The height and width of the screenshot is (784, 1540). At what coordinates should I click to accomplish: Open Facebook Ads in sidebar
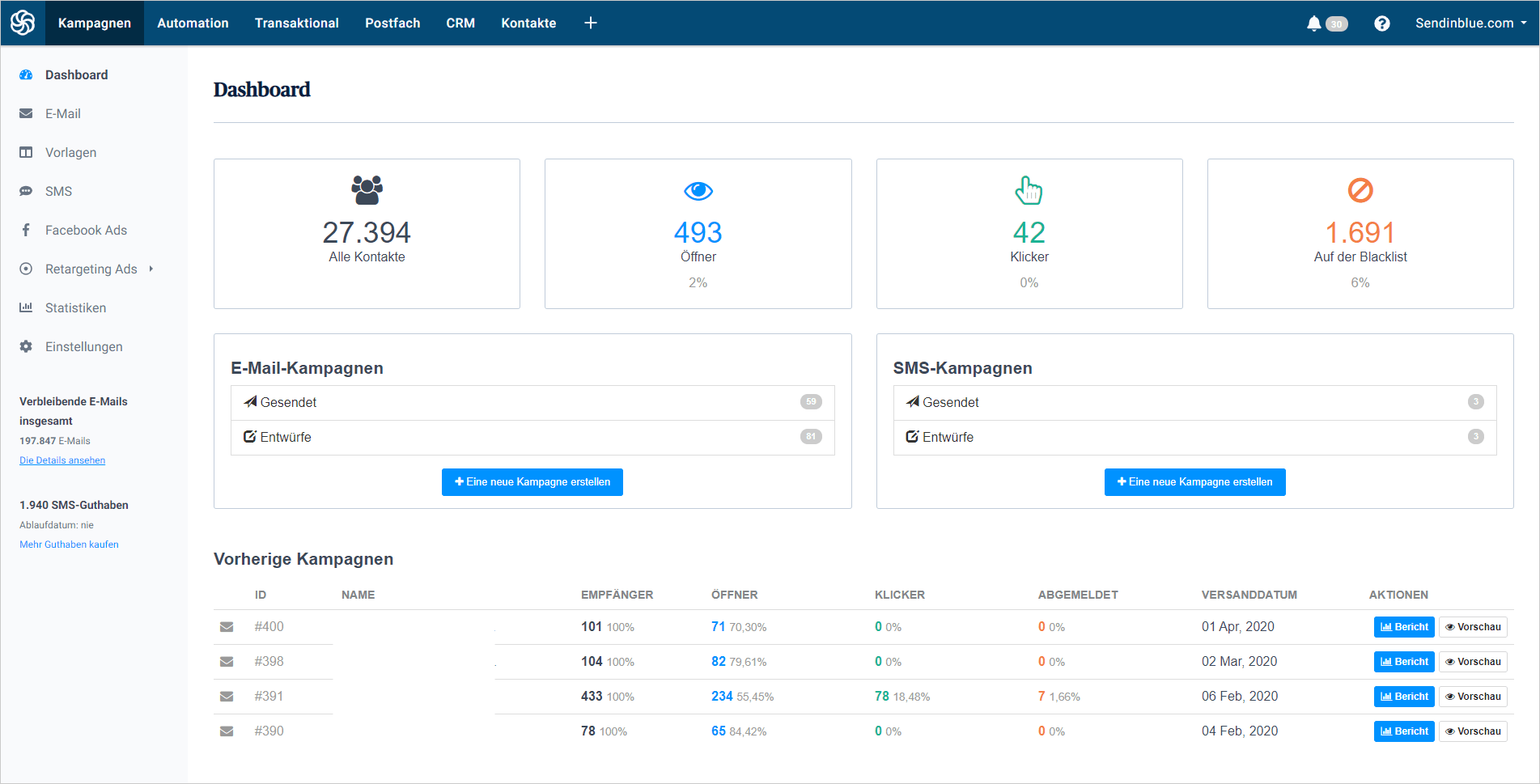coord(86,231)
